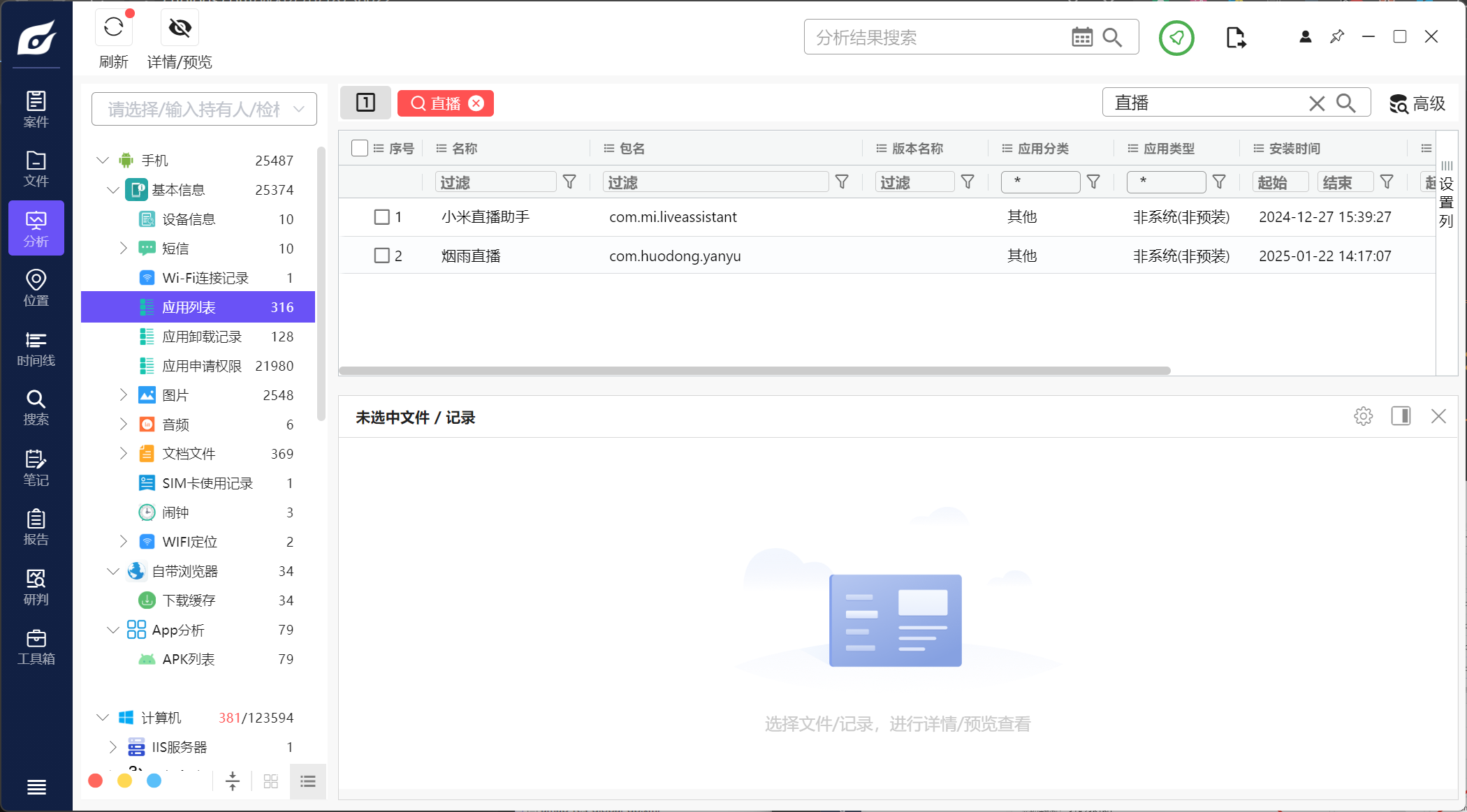
Task: Collapse the App分析 tree node
Action: [x=113, y=630]
